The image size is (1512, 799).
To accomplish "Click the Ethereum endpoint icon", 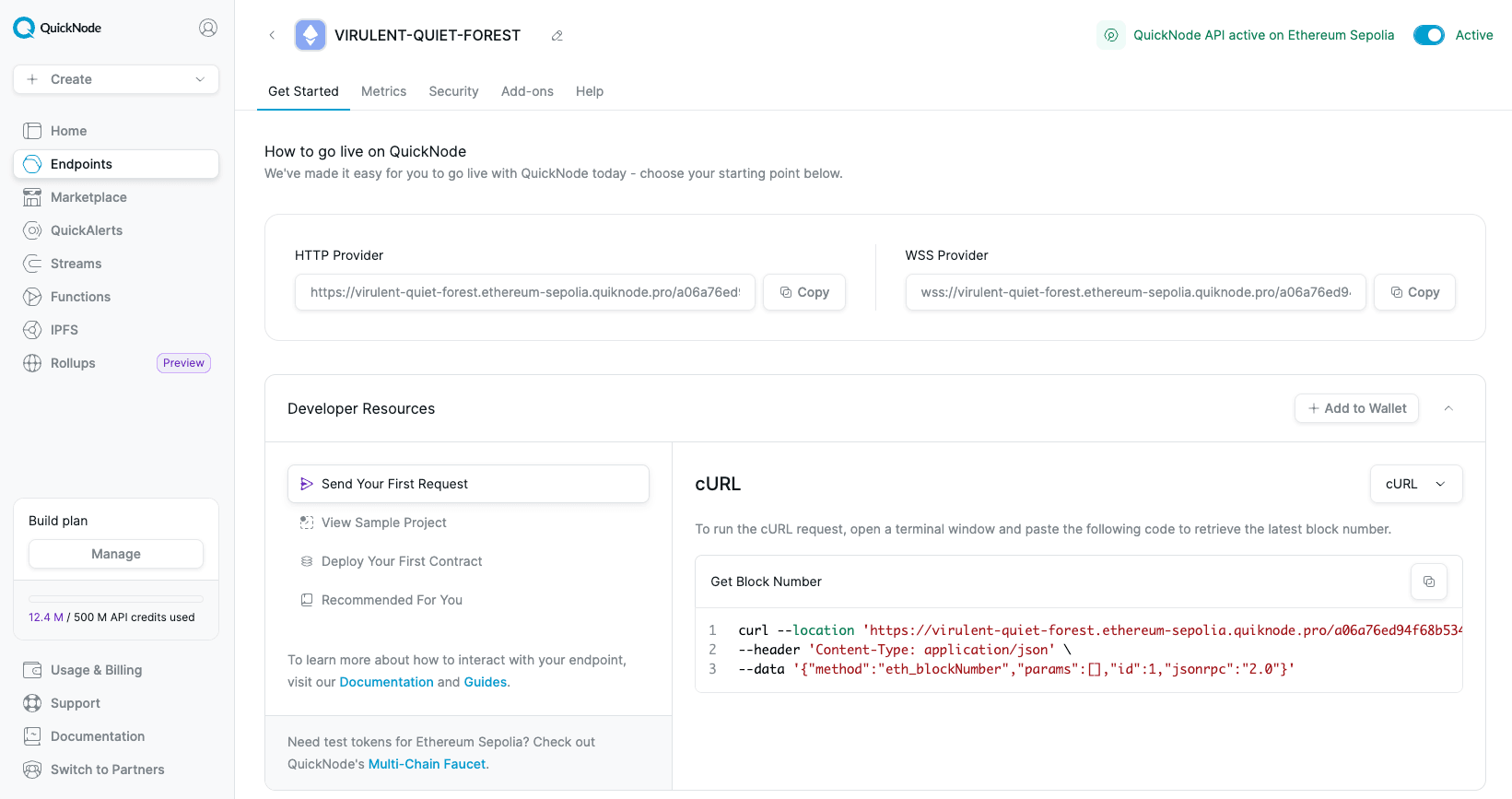I will point(311,35).
